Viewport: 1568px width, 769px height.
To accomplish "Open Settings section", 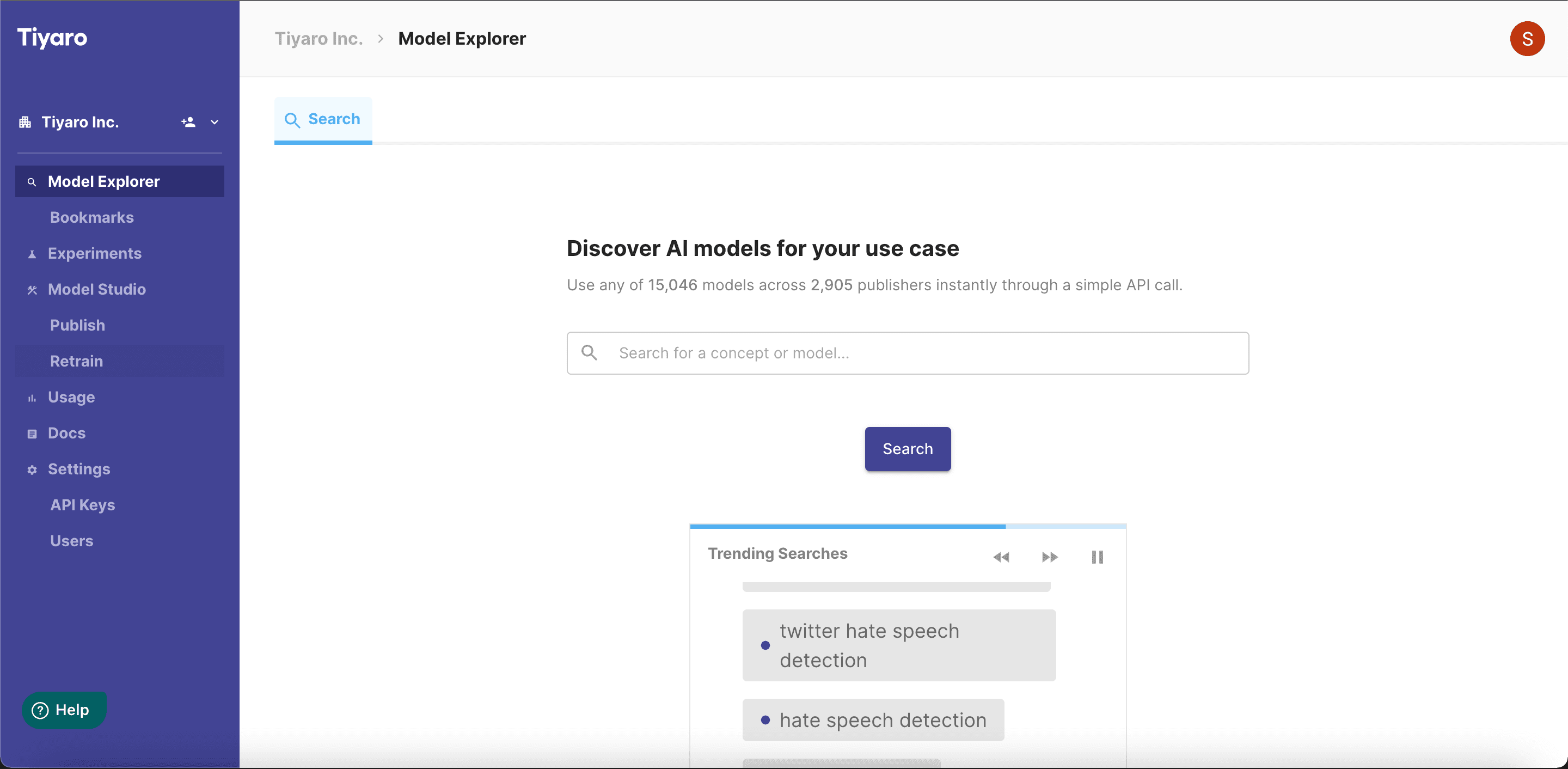I will (79, 469).
